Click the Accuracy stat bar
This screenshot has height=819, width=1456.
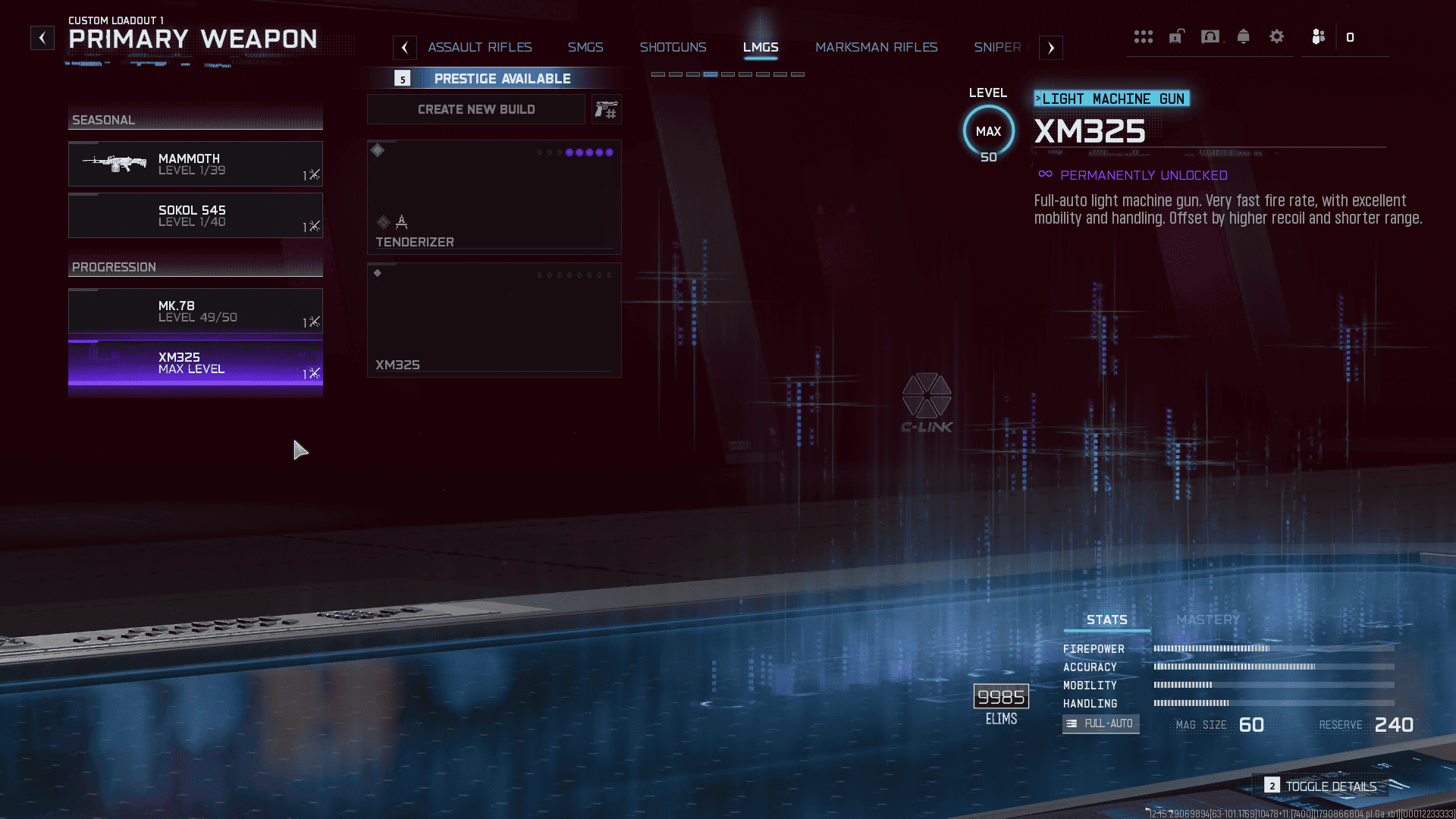coord(1274,667)
